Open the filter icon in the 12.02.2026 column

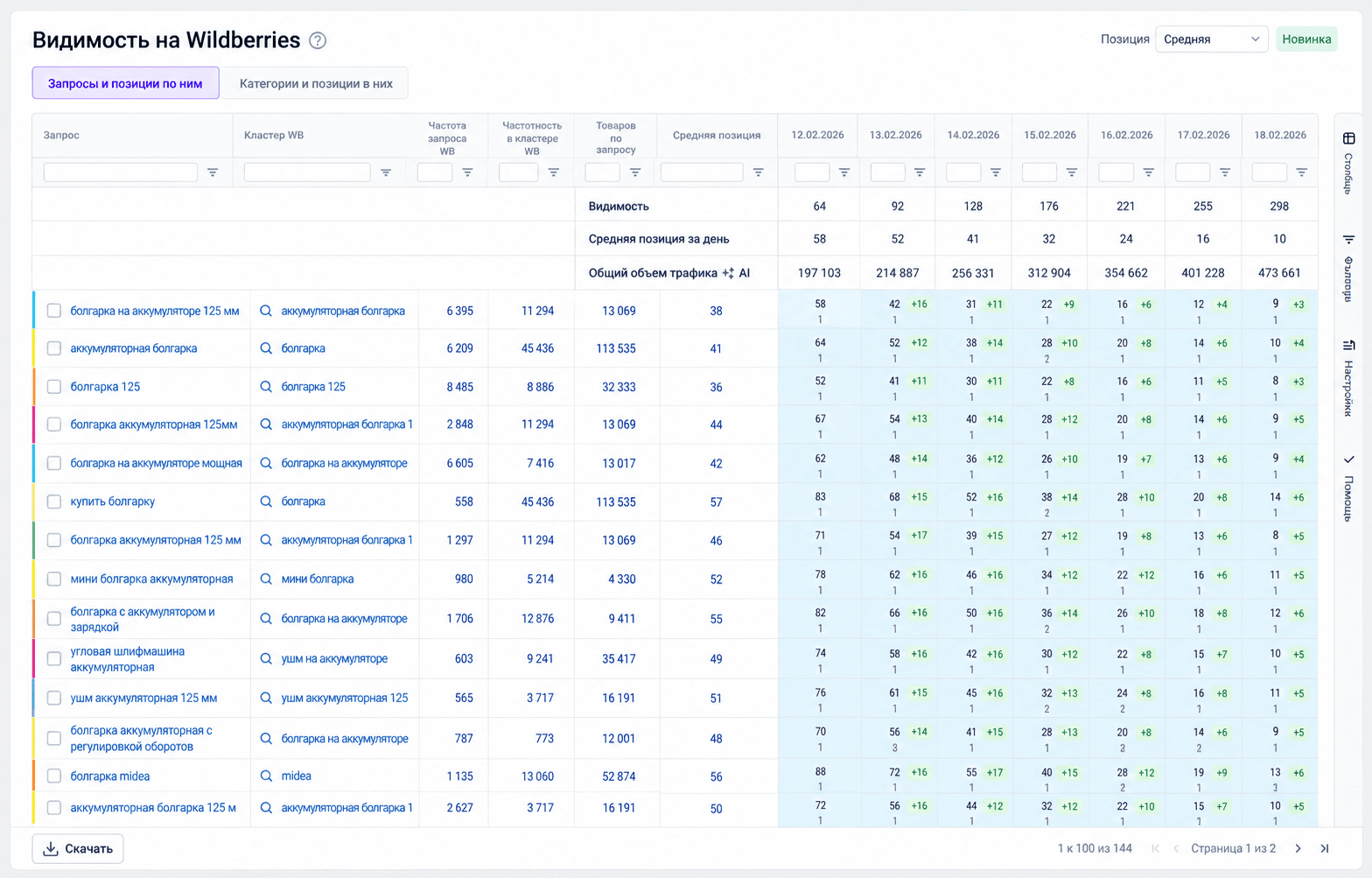pyautogui.click(x=844, y=172)
